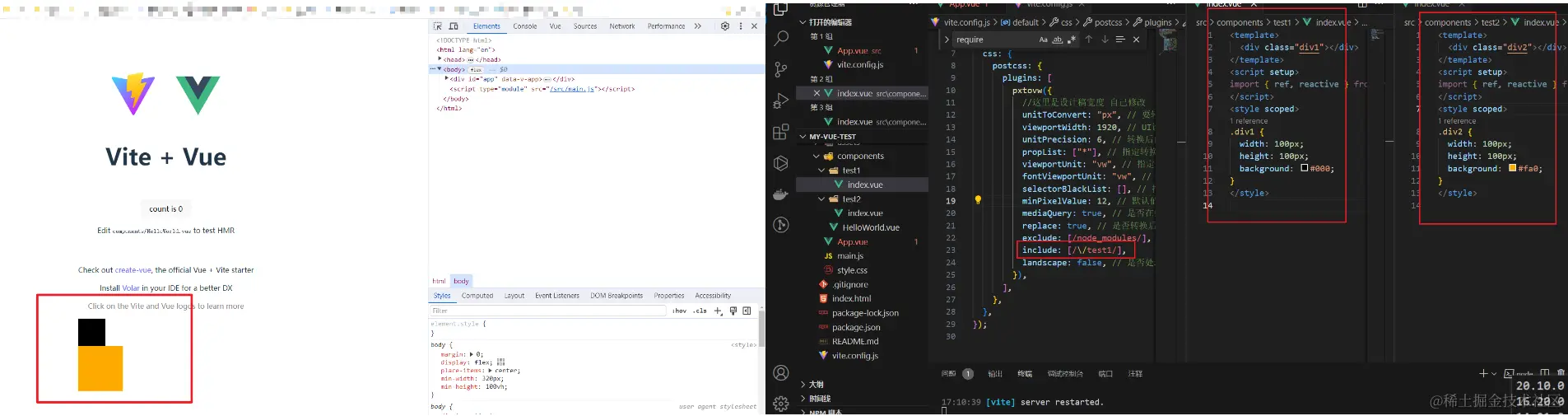Switch to the Console tab in DevTools
Image resolution: width=1568 pixels, height=416 pixels.
coord(524,26)
